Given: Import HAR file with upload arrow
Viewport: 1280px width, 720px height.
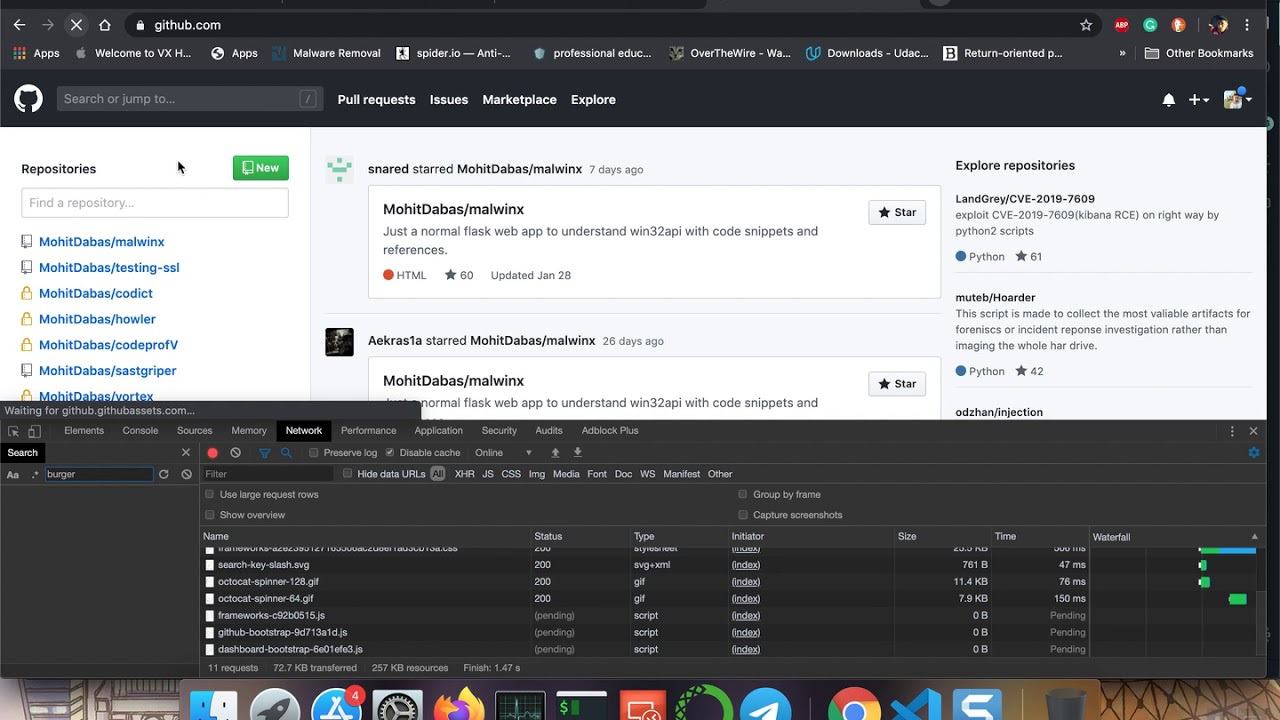Looking at the screenshot, I should (556, 453).
